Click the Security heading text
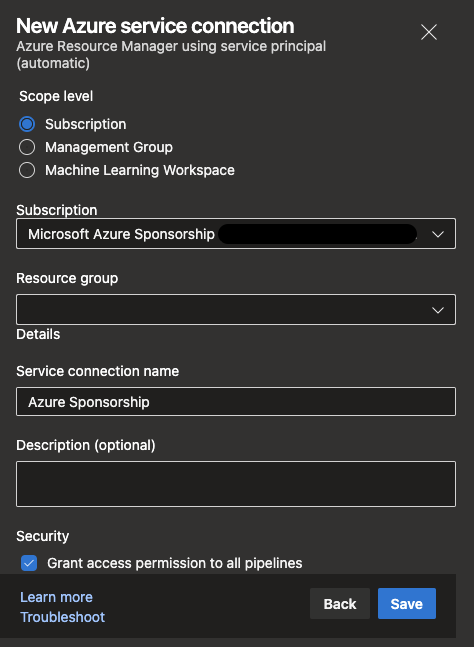This screenshot has width=474, height=647. [x=42, y=536]
